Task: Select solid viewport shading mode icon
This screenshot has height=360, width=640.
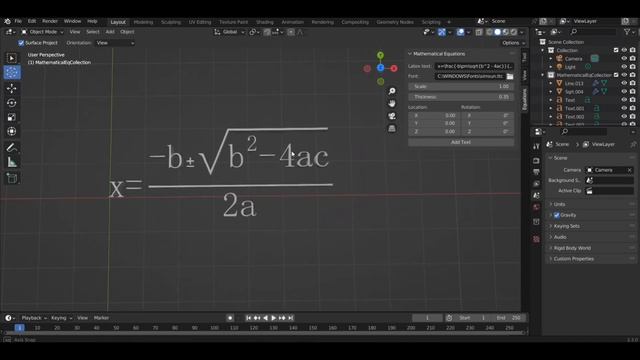Action: tap(498, 32)
